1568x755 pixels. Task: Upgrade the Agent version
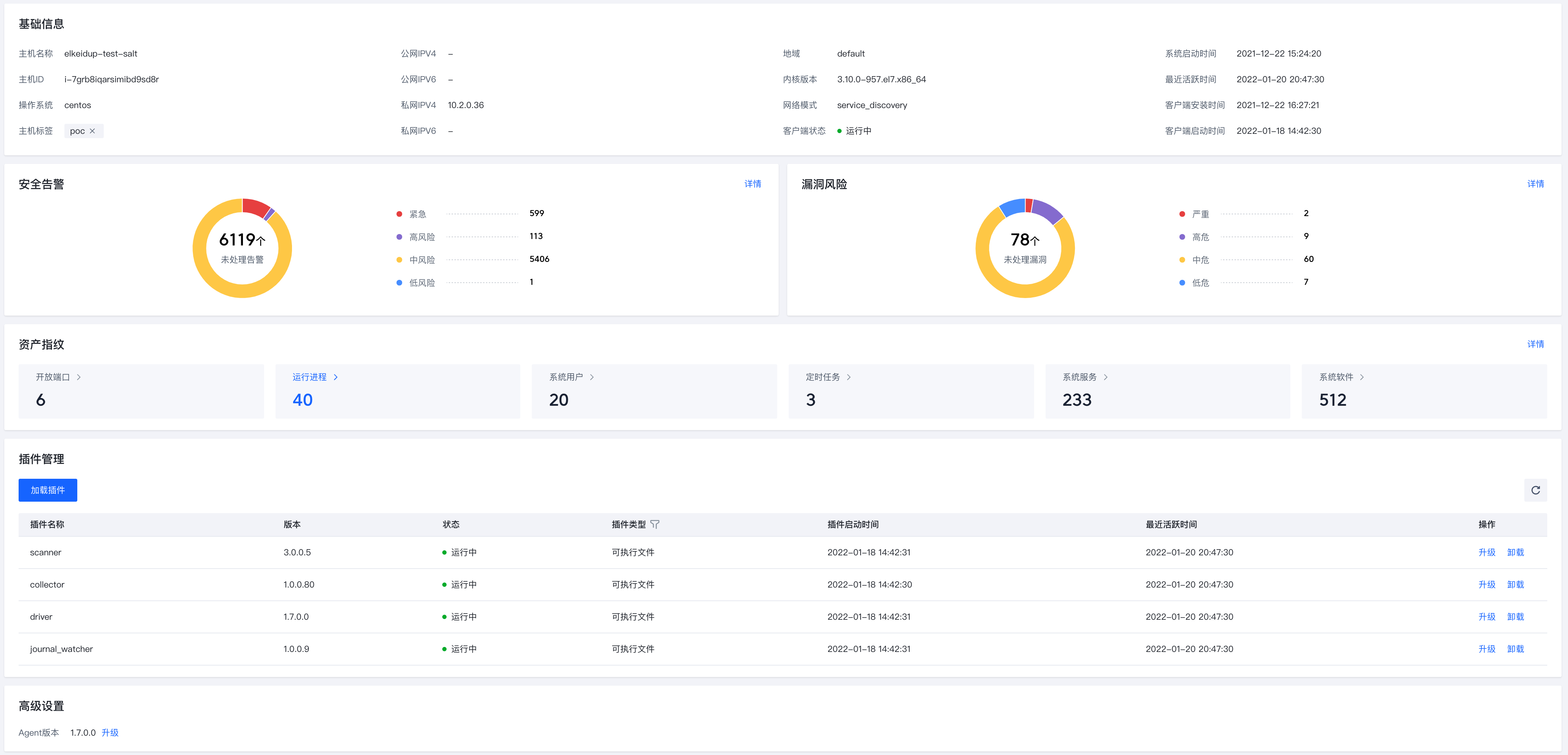coord(110,732)
